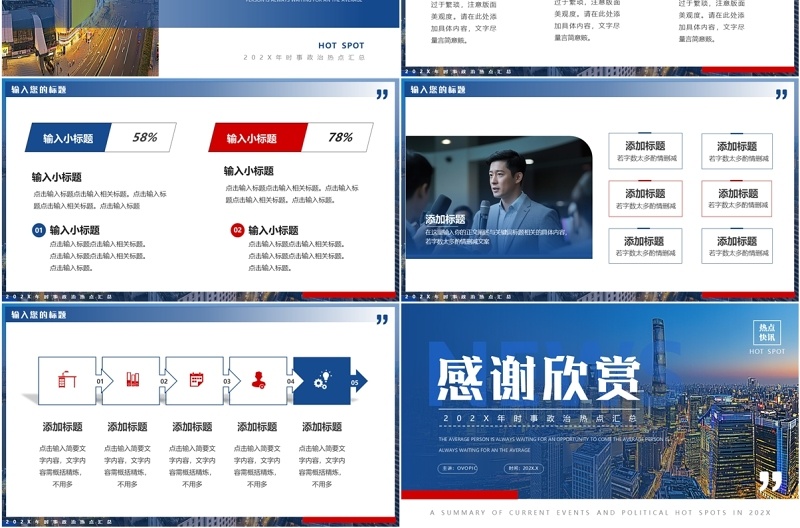
Task: Click the 04 step arrow marker
Action: 294,381
